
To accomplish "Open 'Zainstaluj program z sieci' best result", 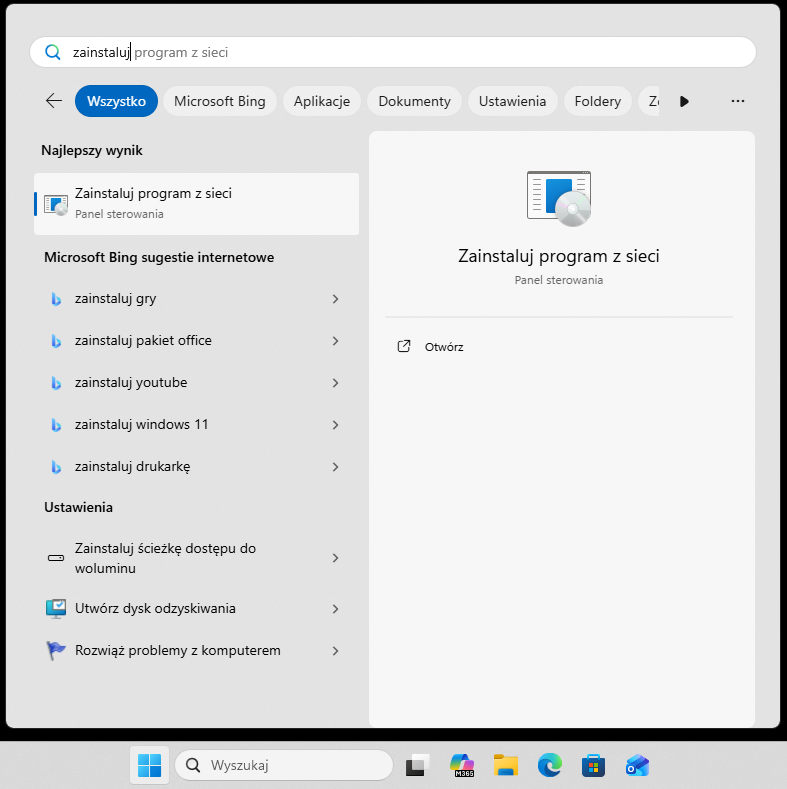I will (x=196, y=203).
